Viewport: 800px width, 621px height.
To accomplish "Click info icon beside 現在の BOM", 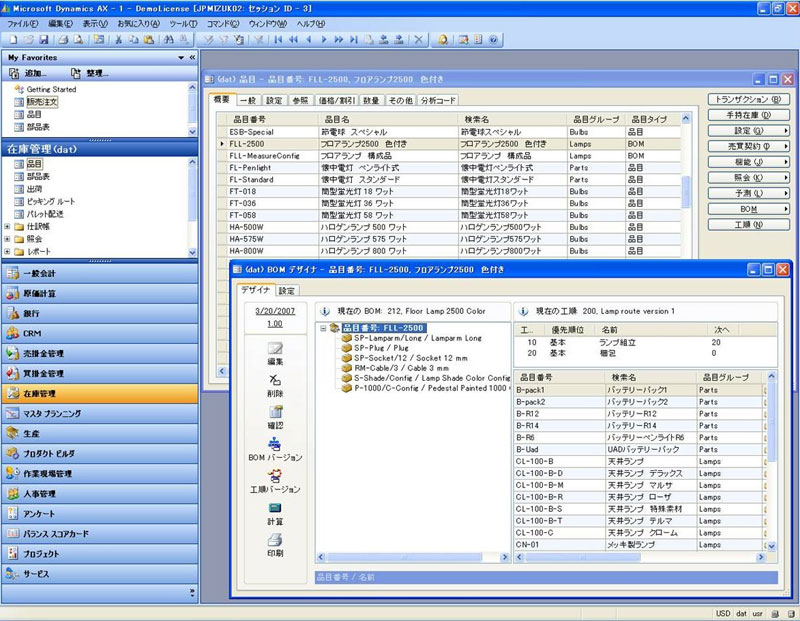I will (x=325, y=311).
